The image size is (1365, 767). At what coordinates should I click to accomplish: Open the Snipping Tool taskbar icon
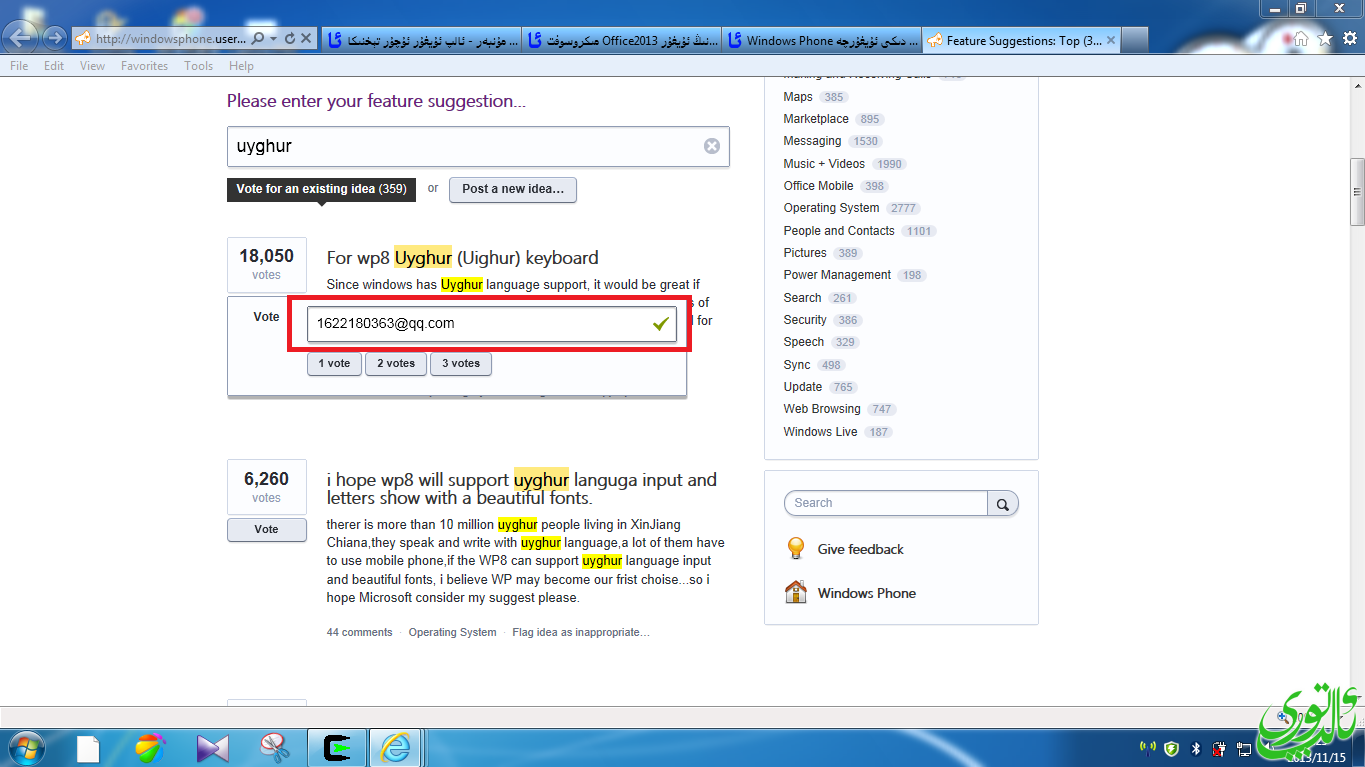[273, 748]
